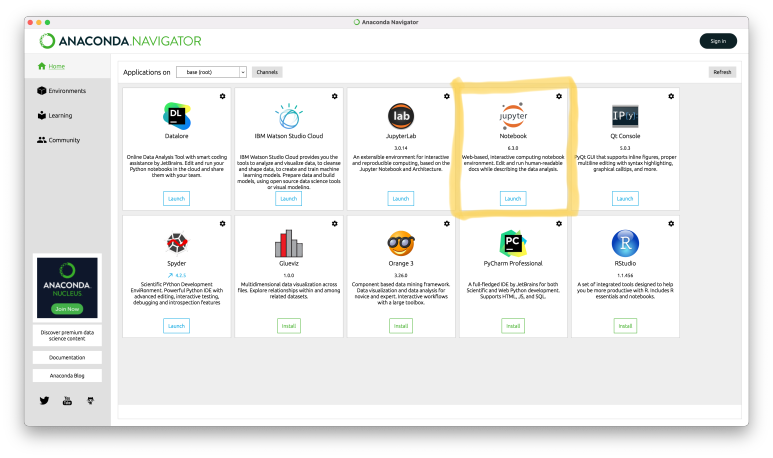Click the RStudio app icon
The height and width of the screenshot is (458, 773).
click(x=625, y=243)
